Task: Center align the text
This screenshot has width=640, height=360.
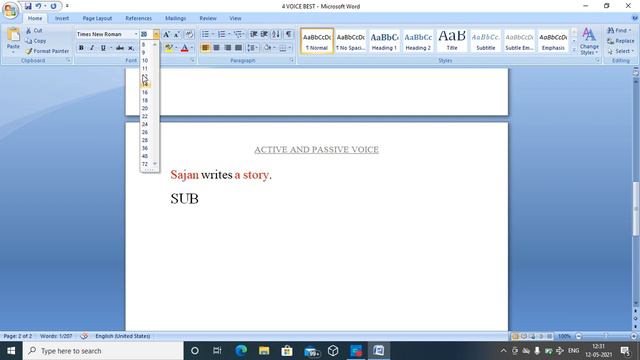Action: point(216,48)
